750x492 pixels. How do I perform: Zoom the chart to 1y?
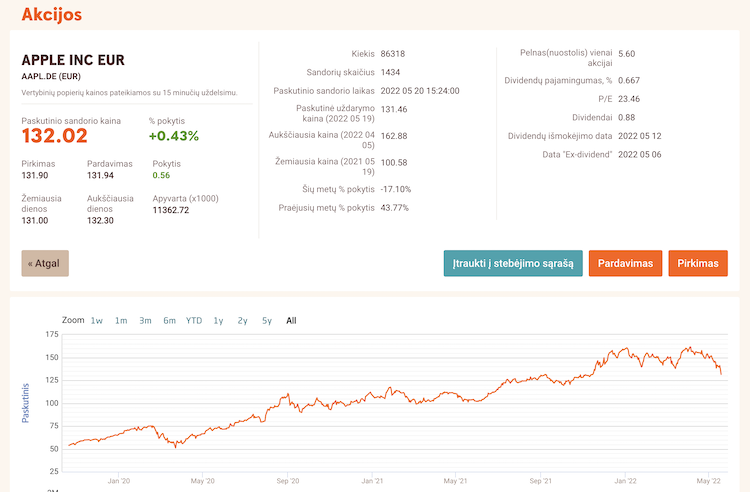(x=218, y=321)
